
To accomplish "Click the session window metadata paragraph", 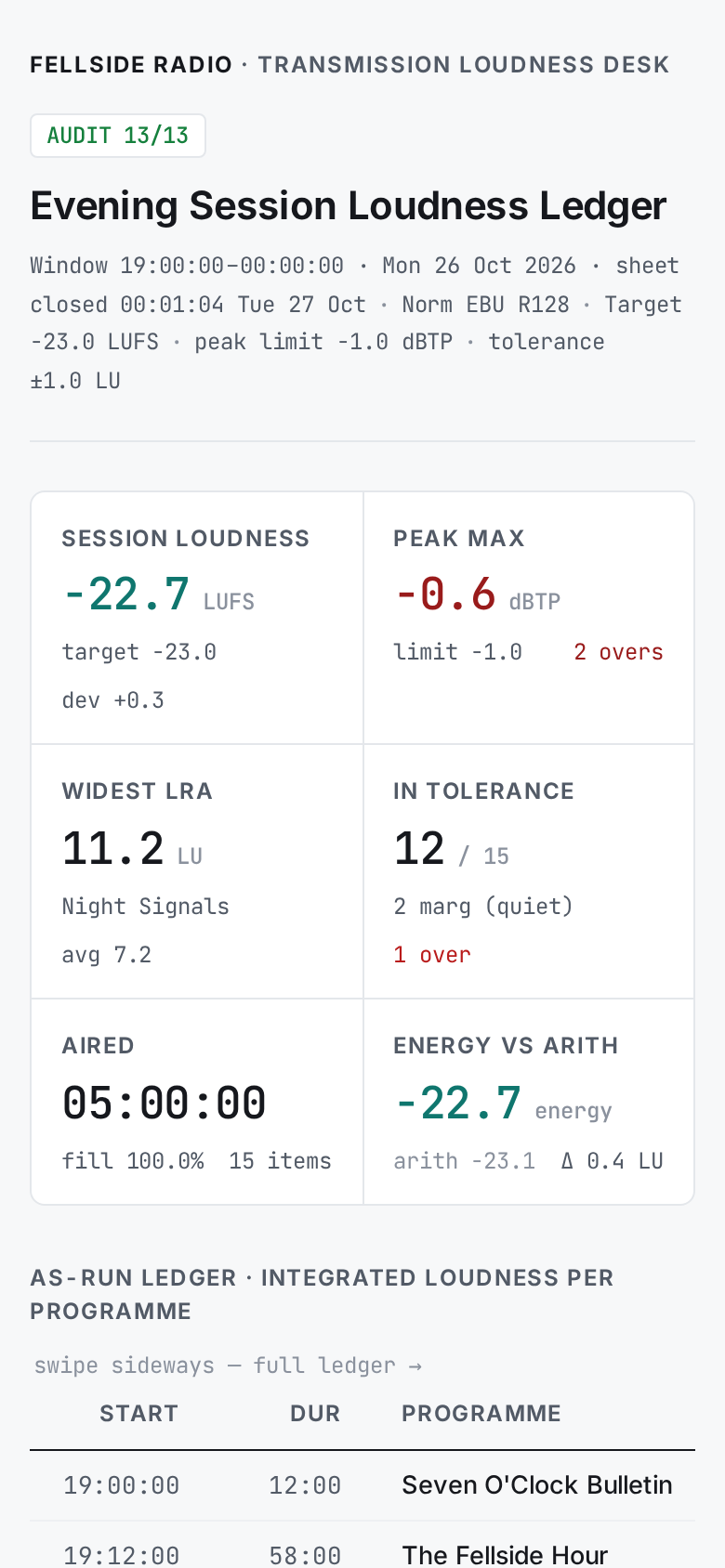I will tap(357, 323).
